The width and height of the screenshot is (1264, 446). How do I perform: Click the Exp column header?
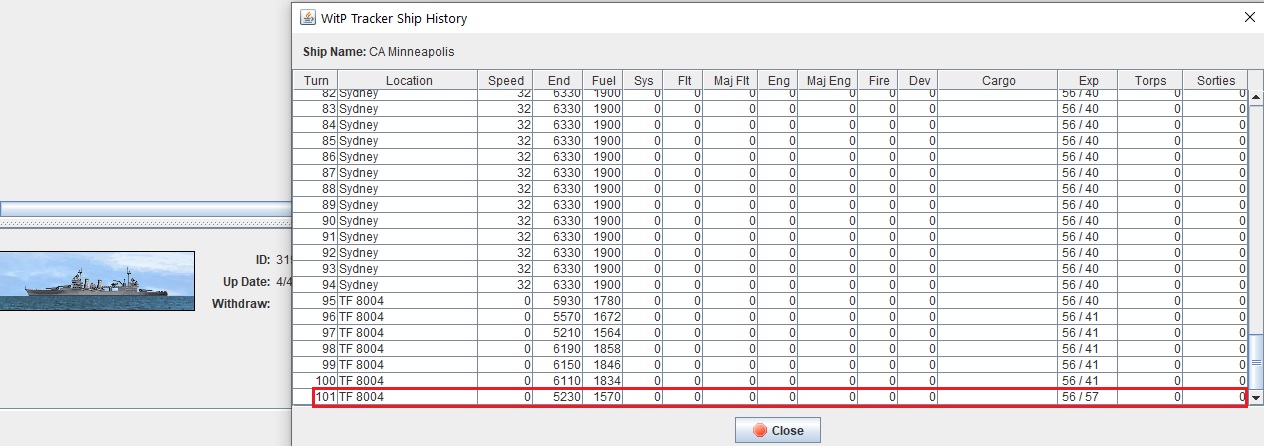(1088, 81)
